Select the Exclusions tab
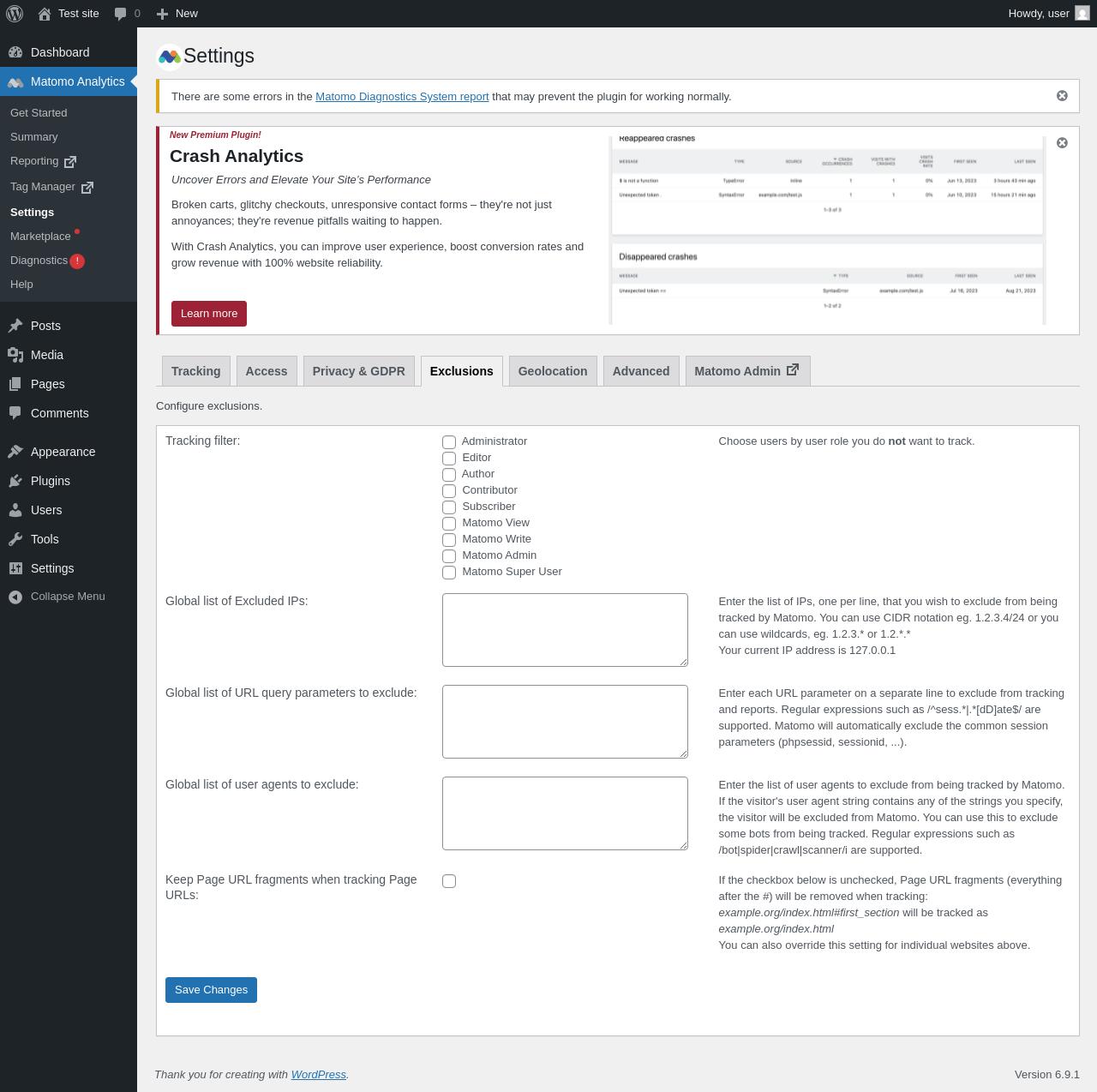The height and width of the screenshot is (1092, 1097). [462, 371]
